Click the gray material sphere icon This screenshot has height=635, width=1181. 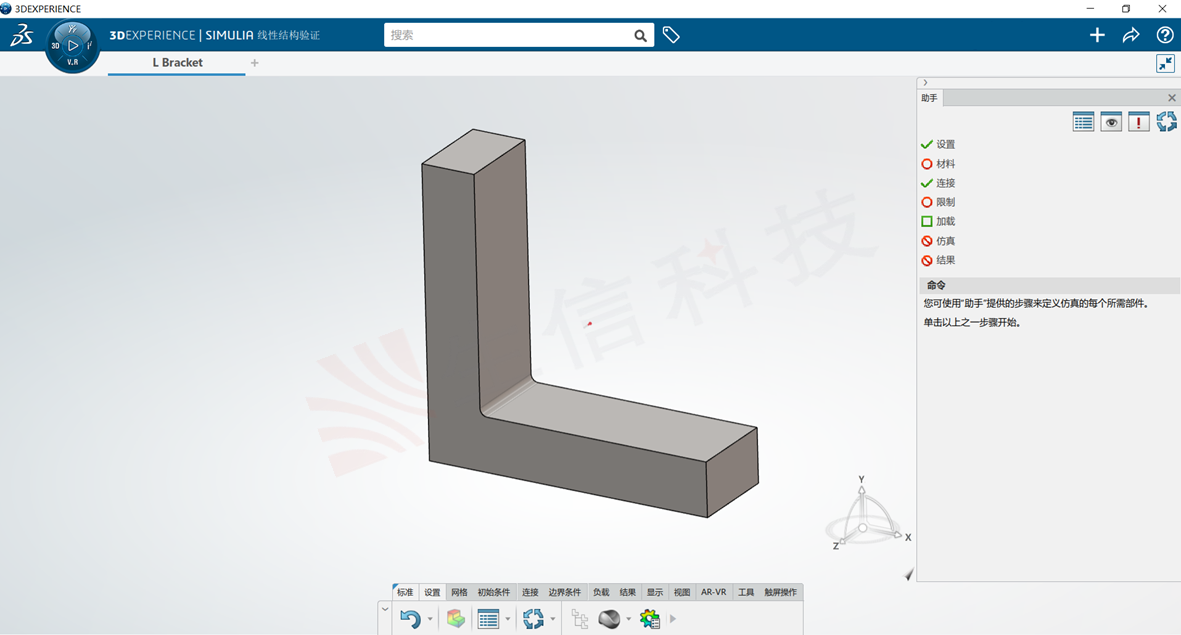(609, 619)
